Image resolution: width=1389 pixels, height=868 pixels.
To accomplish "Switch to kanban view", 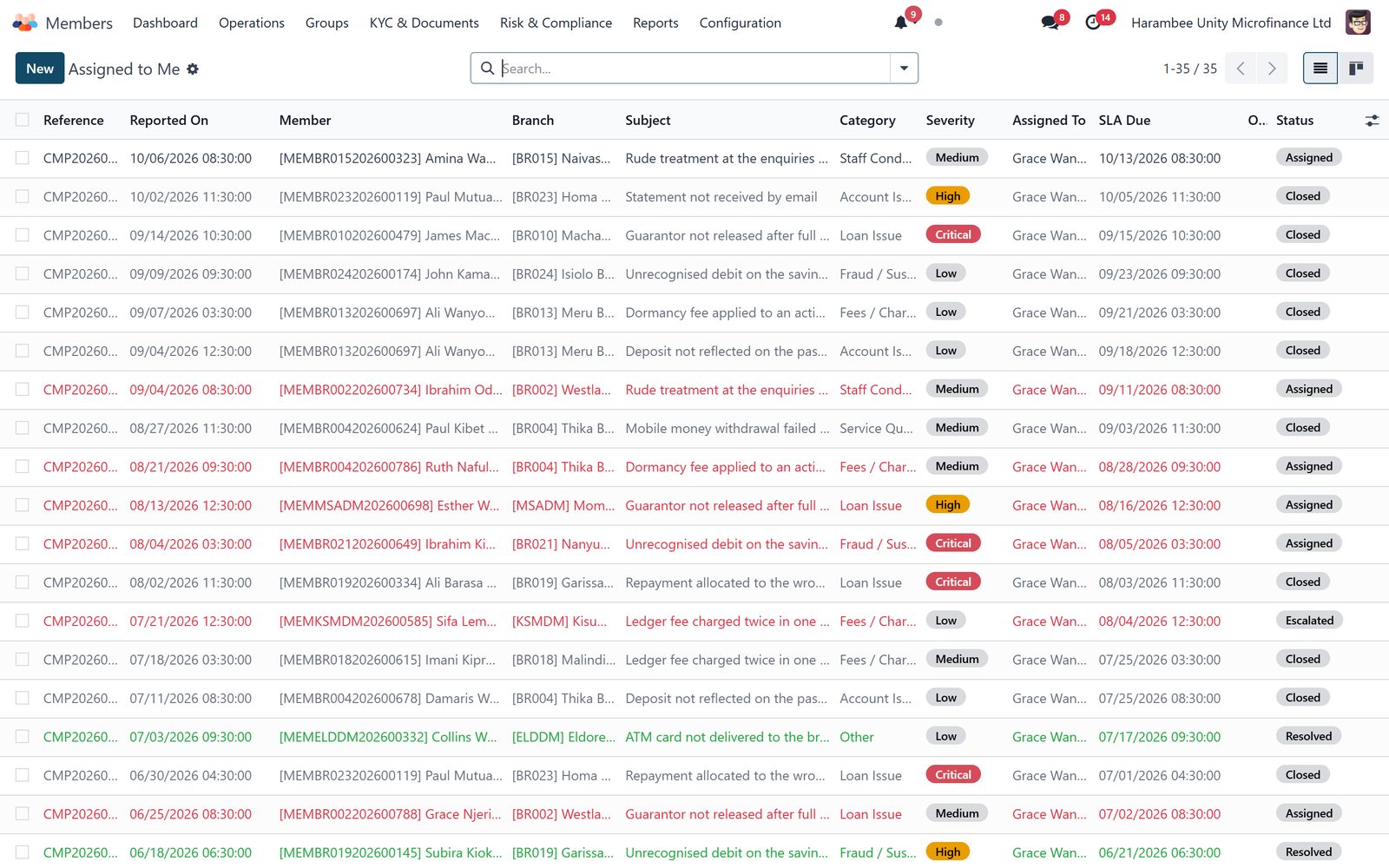I will 1356,69.
